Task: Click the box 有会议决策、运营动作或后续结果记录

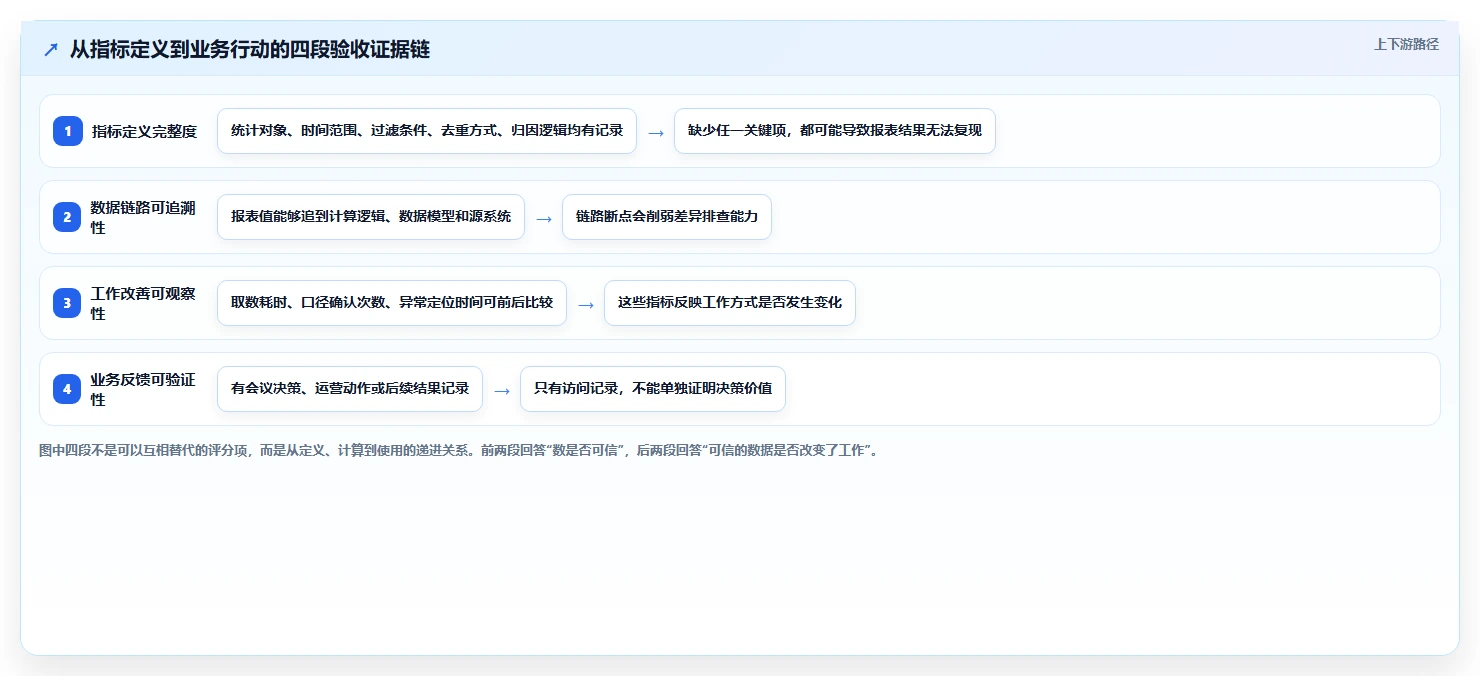Action: [x=350, y=389]
